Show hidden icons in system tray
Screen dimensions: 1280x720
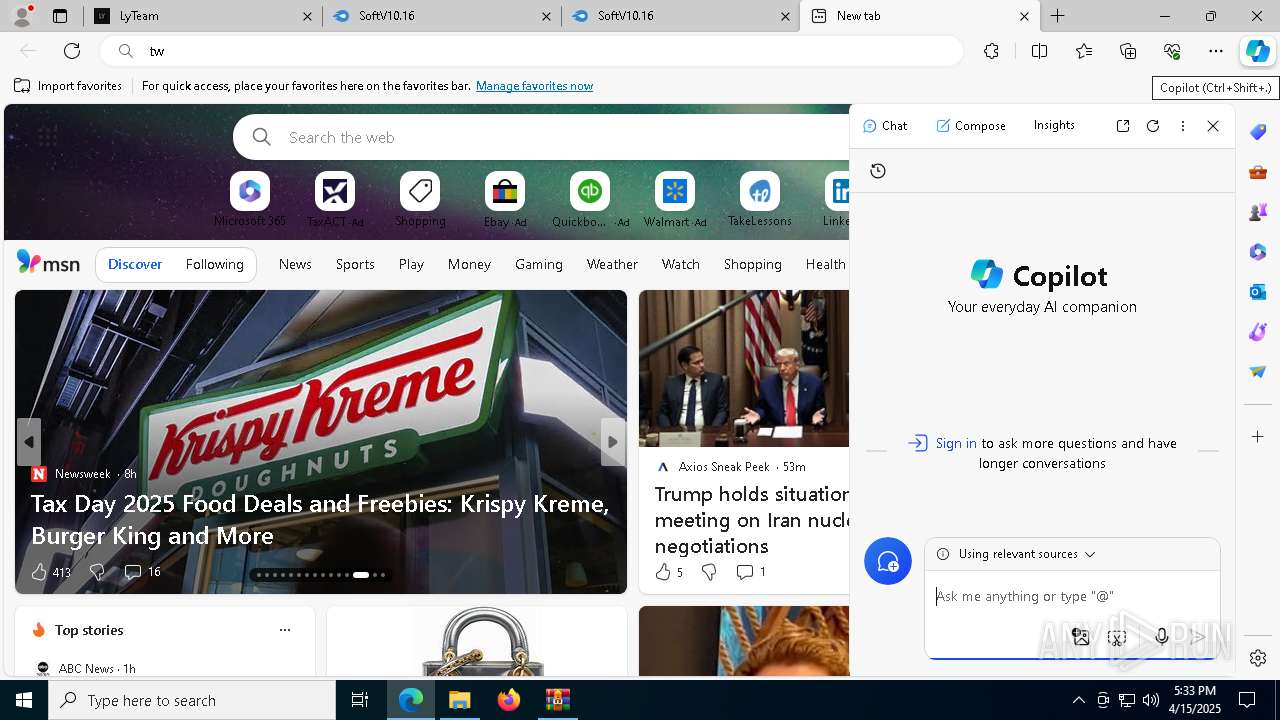(x=1078, y=700)
